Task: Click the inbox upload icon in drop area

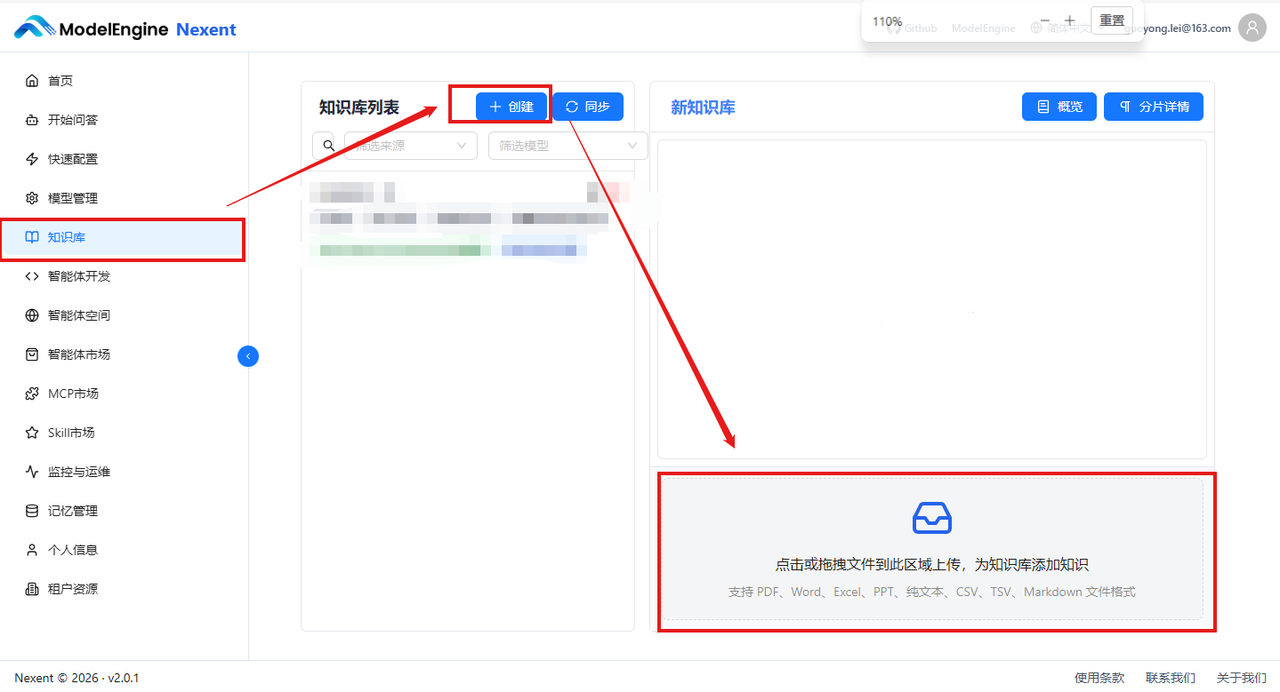Action: 932,518
